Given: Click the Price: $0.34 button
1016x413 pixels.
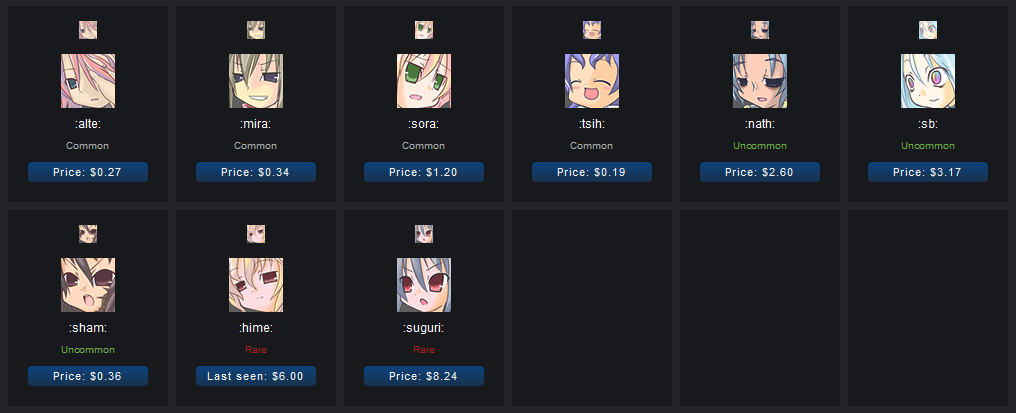Looking at the screenshot, I should click(x=256, y=172).
